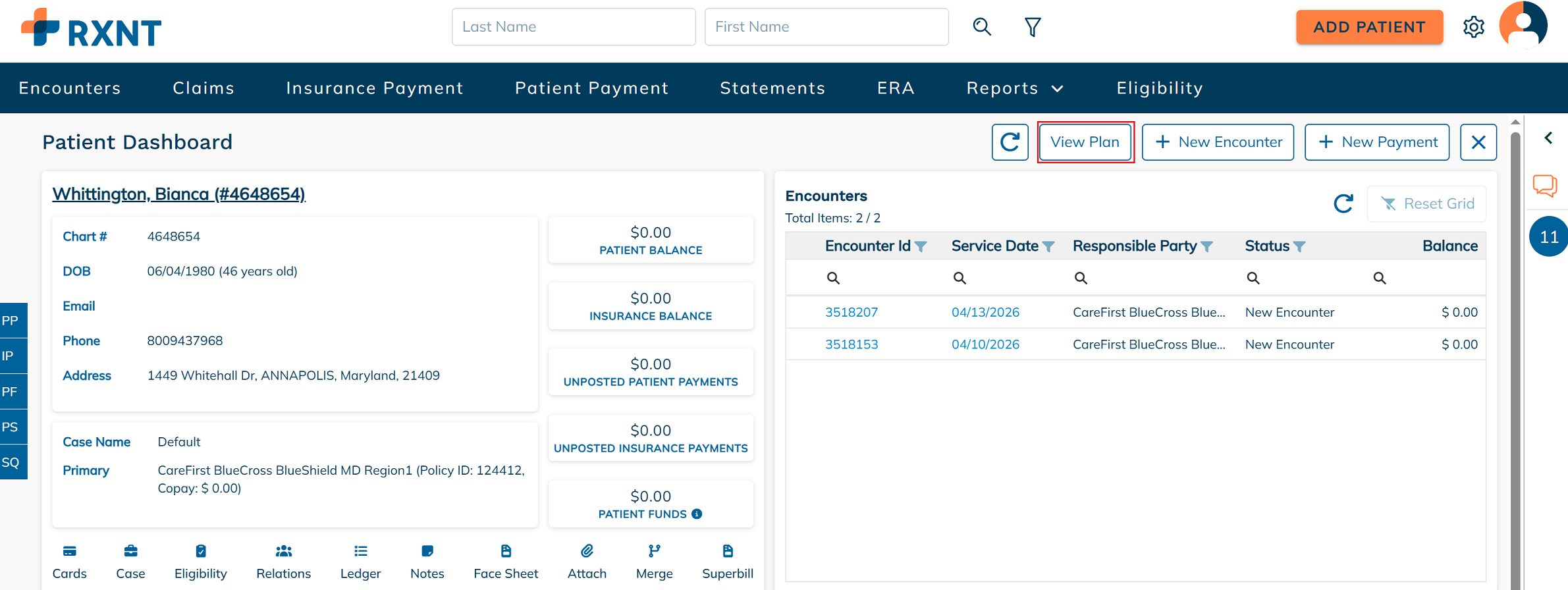Click the New Payment button

click(x=1377, y=142)
